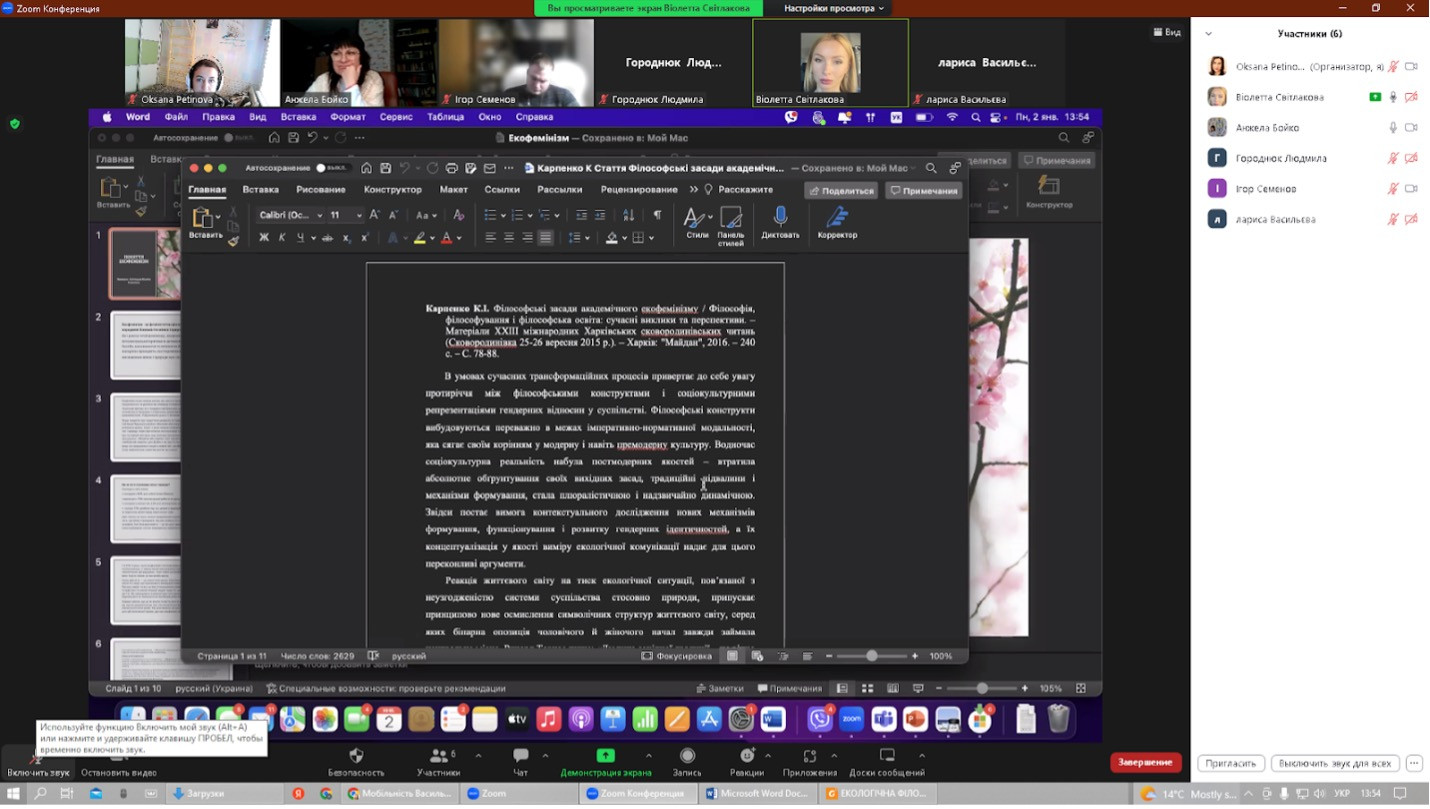
Task: Switch to the Рецензирование ribbon tab
Action: point(638,190)
